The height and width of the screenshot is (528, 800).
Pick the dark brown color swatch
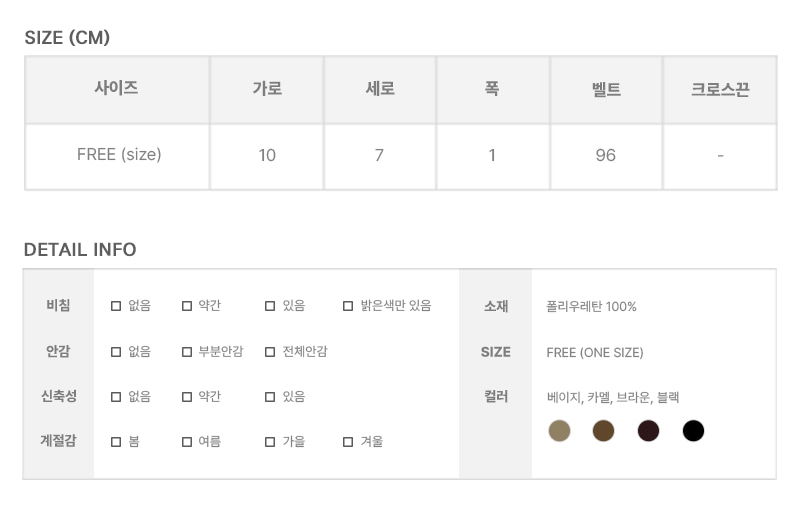[x=649, y=431]
